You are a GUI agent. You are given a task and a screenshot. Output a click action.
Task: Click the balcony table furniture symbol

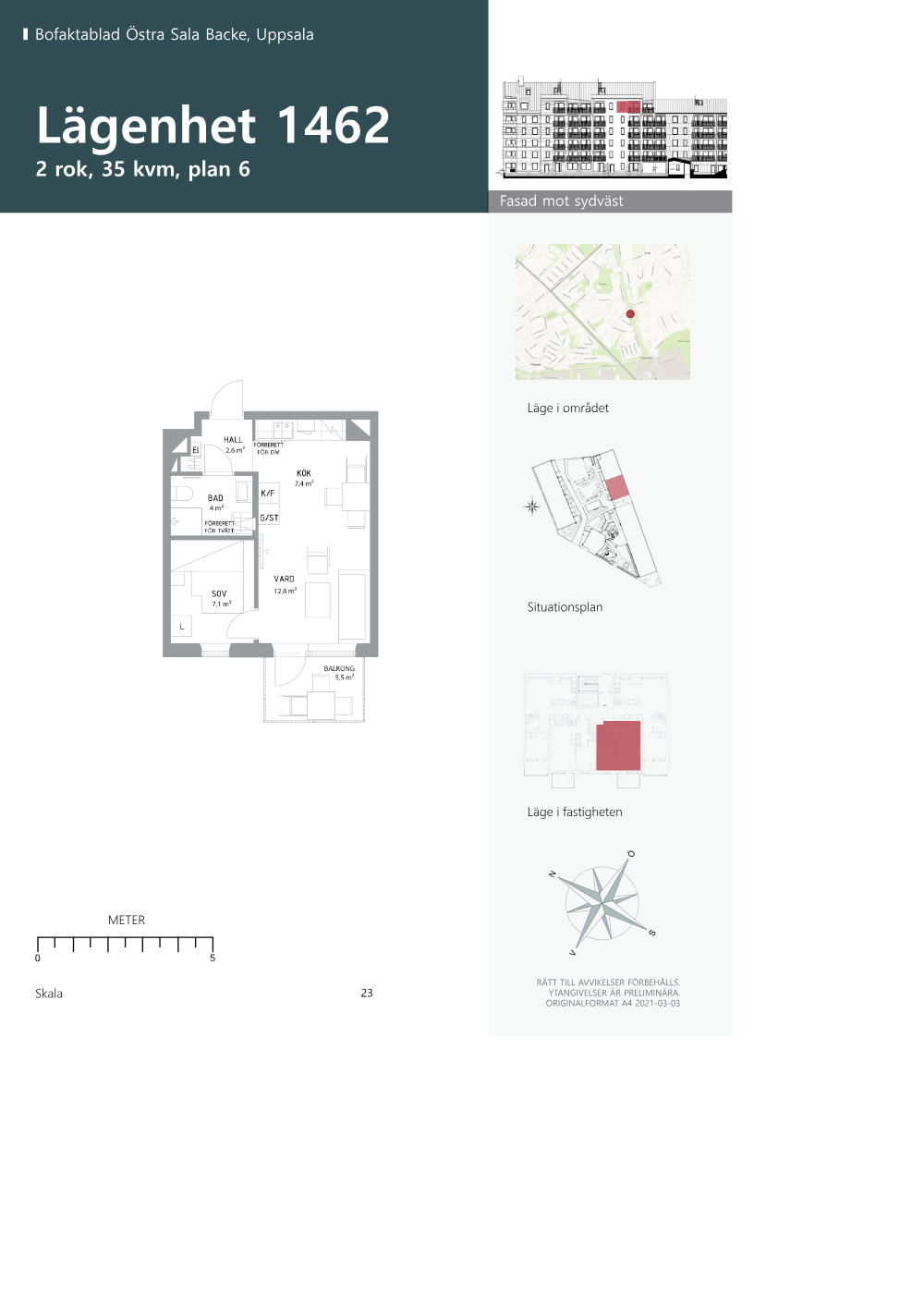tap(321, 705)
